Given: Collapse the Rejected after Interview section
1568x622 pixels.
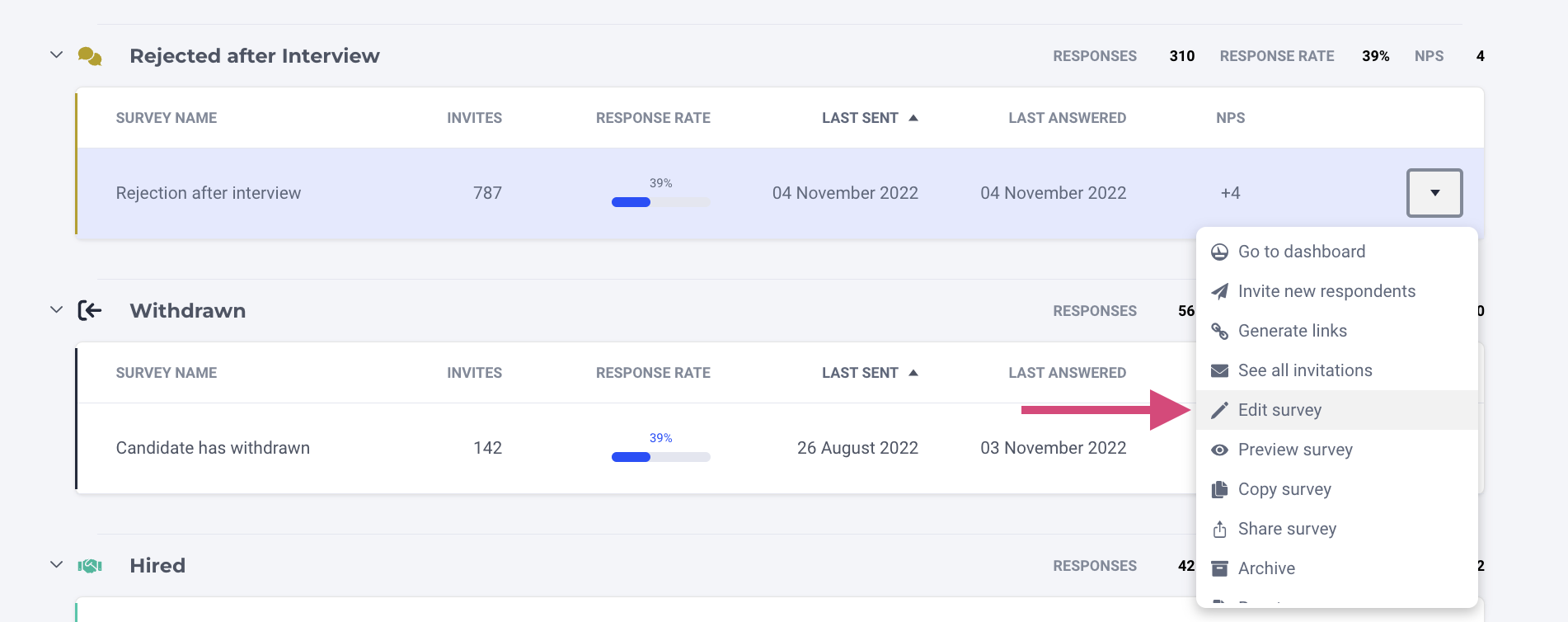Looking at the screenshot, I should (56, 55).
